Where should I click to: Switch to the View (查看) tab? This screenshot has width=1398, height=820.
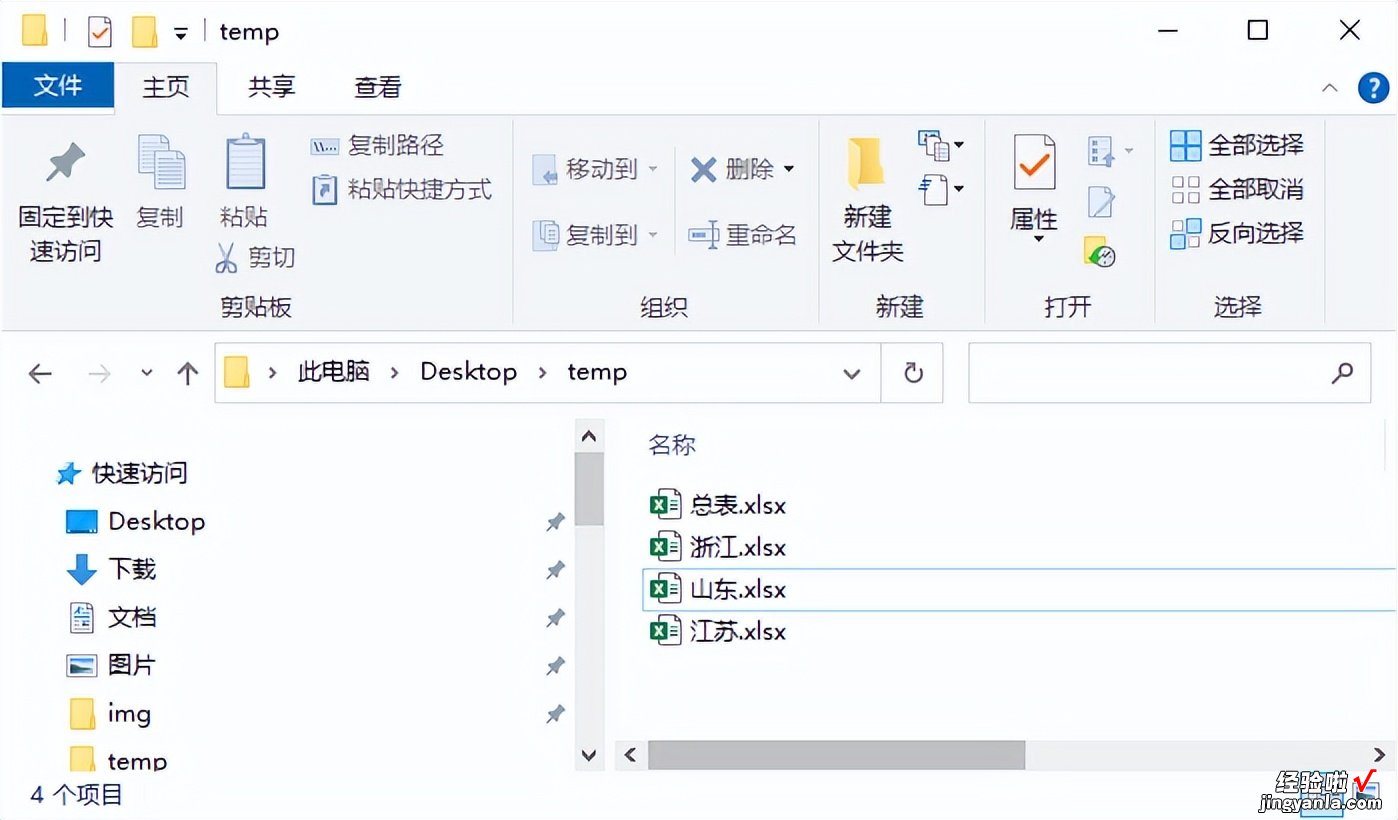(x=377, y=87)
